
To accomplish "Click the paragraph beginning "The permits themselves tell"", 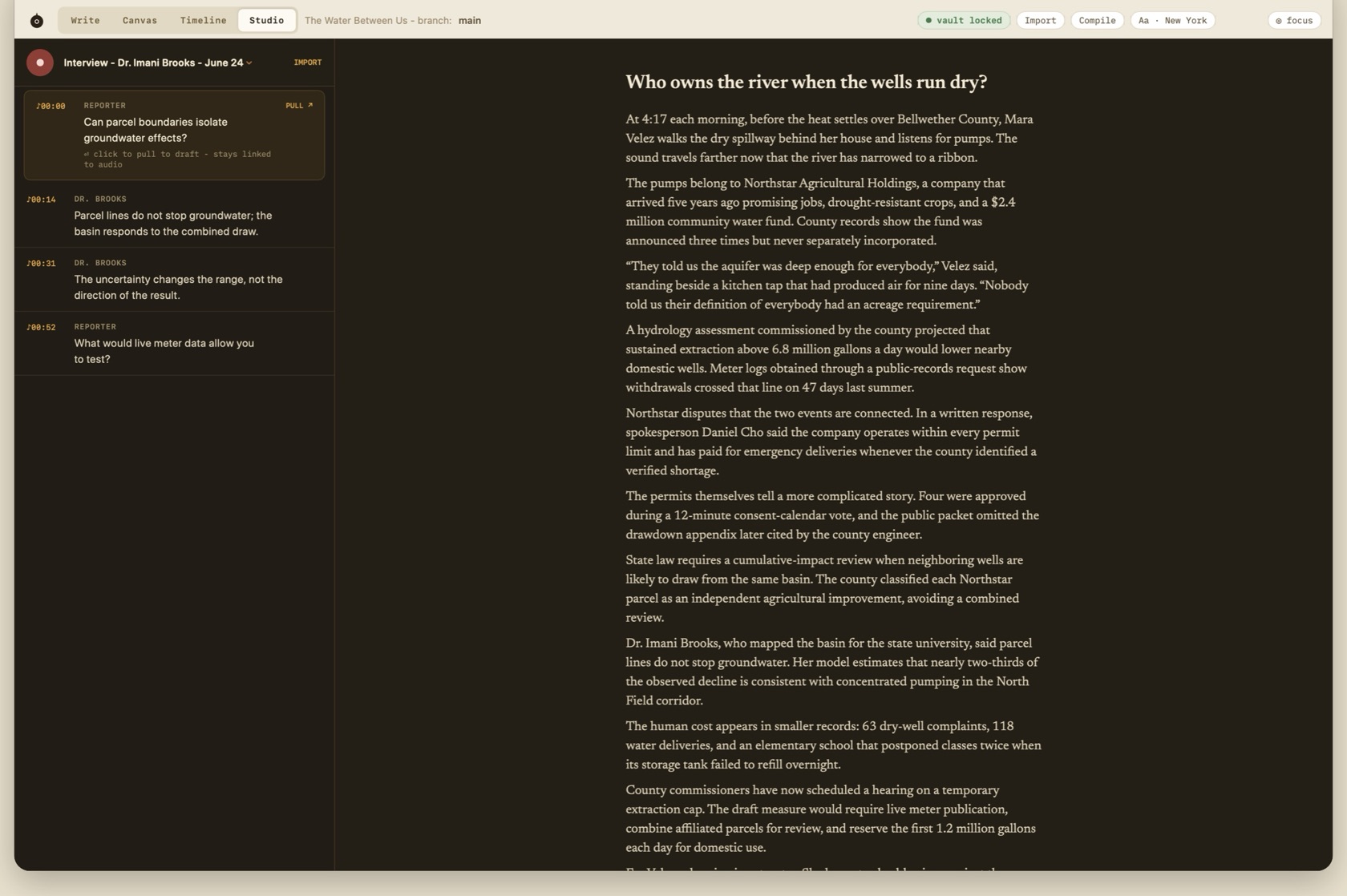I will (x=833, y=515).
